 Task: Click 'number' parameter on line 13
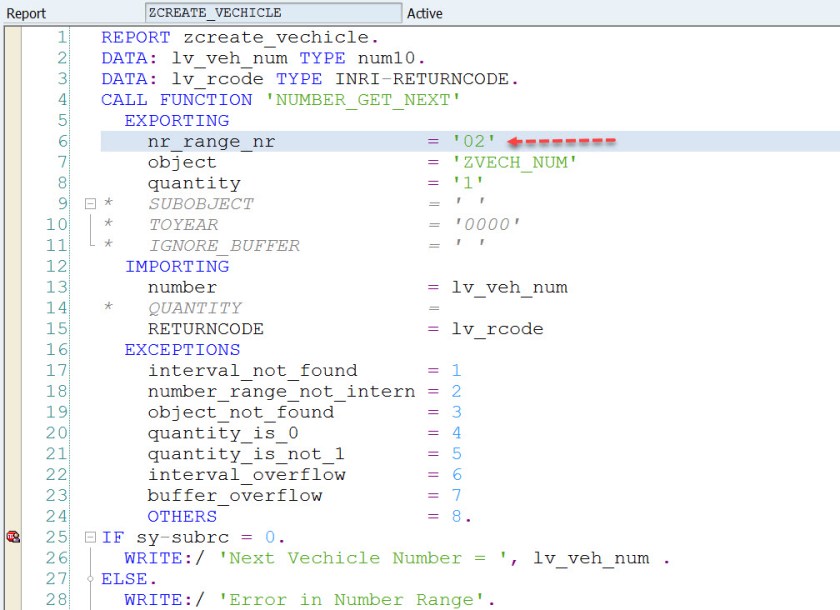pos(182,287)
